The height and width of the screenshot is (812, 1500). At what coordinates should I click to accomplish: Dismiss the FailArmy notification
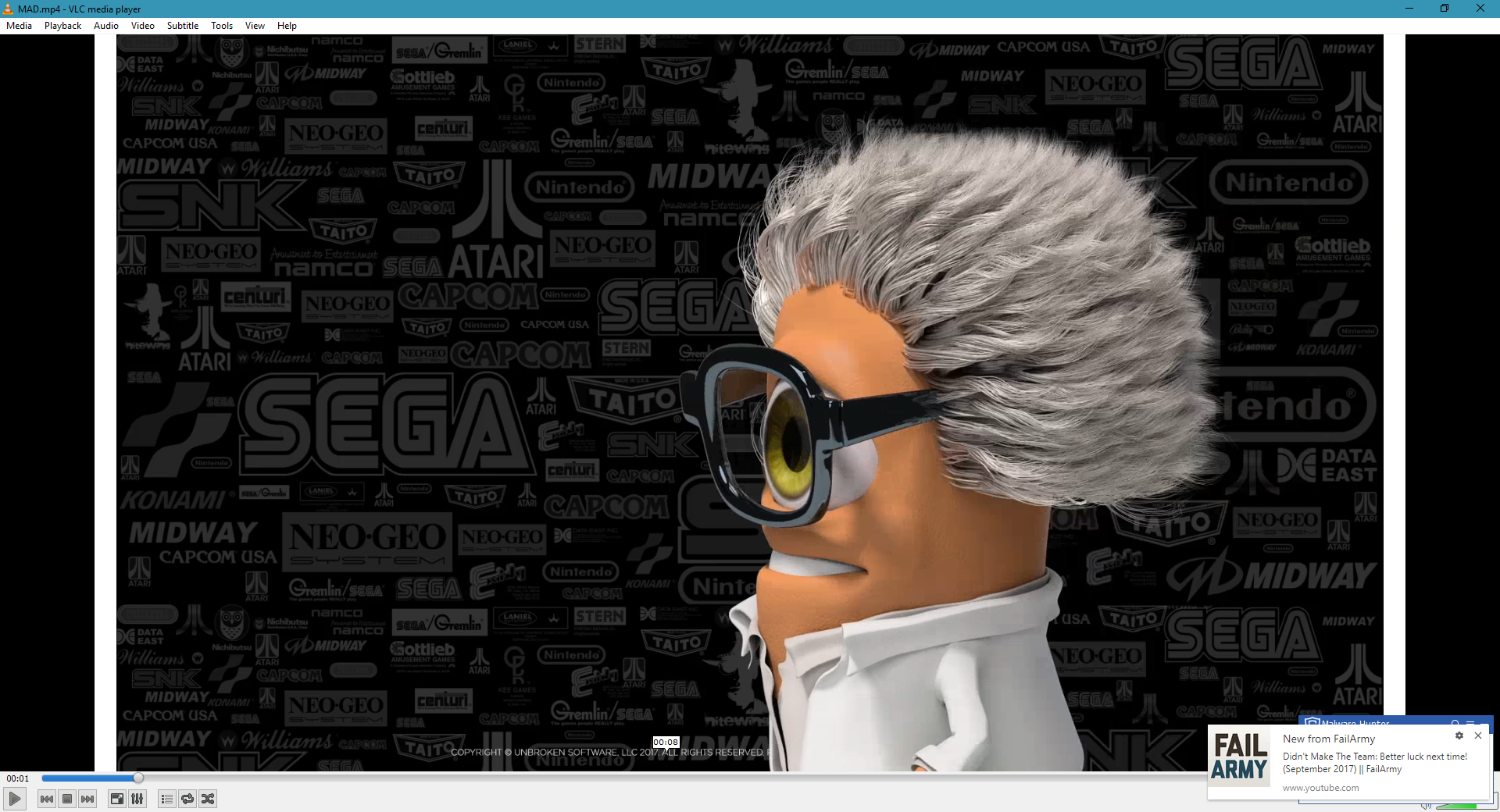point(1478,735)
